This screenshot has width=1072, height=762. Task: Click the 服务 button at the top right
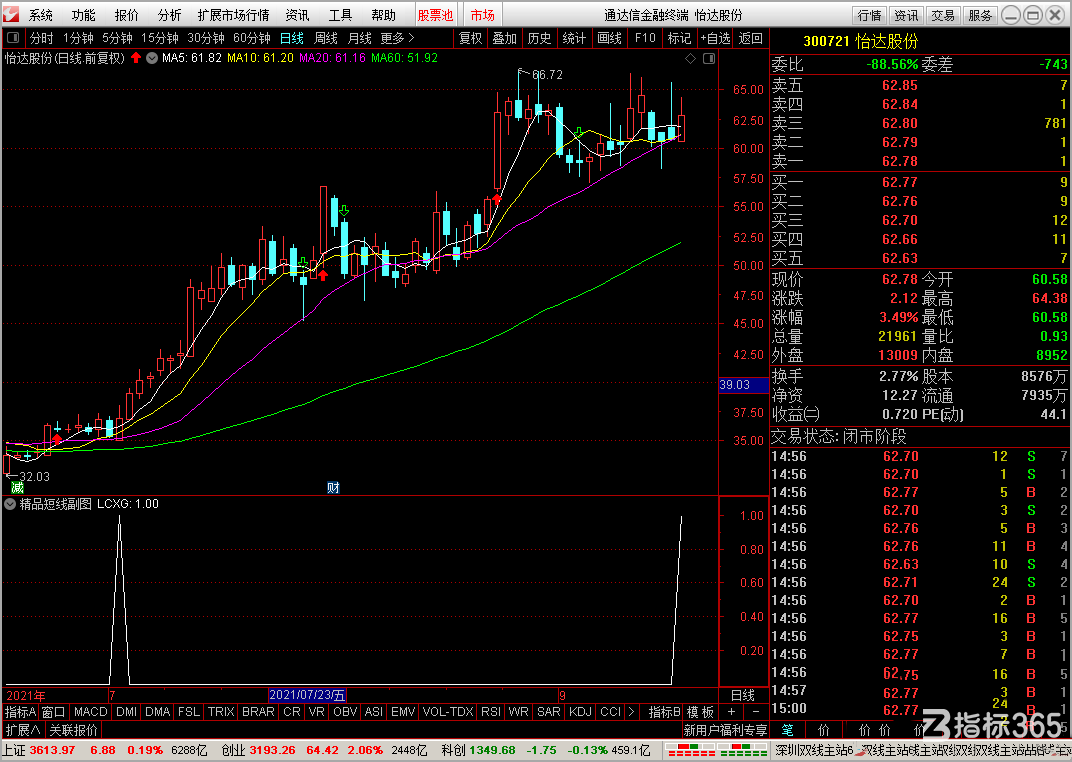[980, 15]
